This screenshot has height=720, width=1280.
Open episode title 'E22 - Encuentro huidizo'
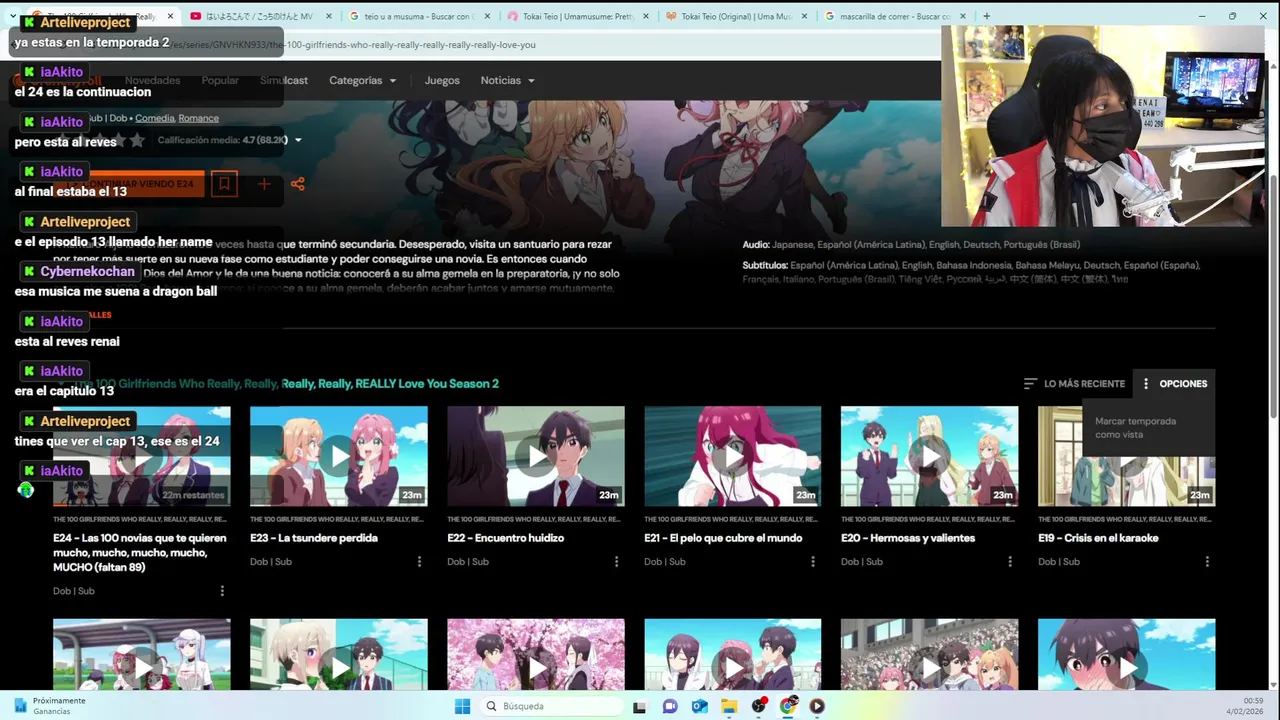pyautogui.click(x=506, y=538)
